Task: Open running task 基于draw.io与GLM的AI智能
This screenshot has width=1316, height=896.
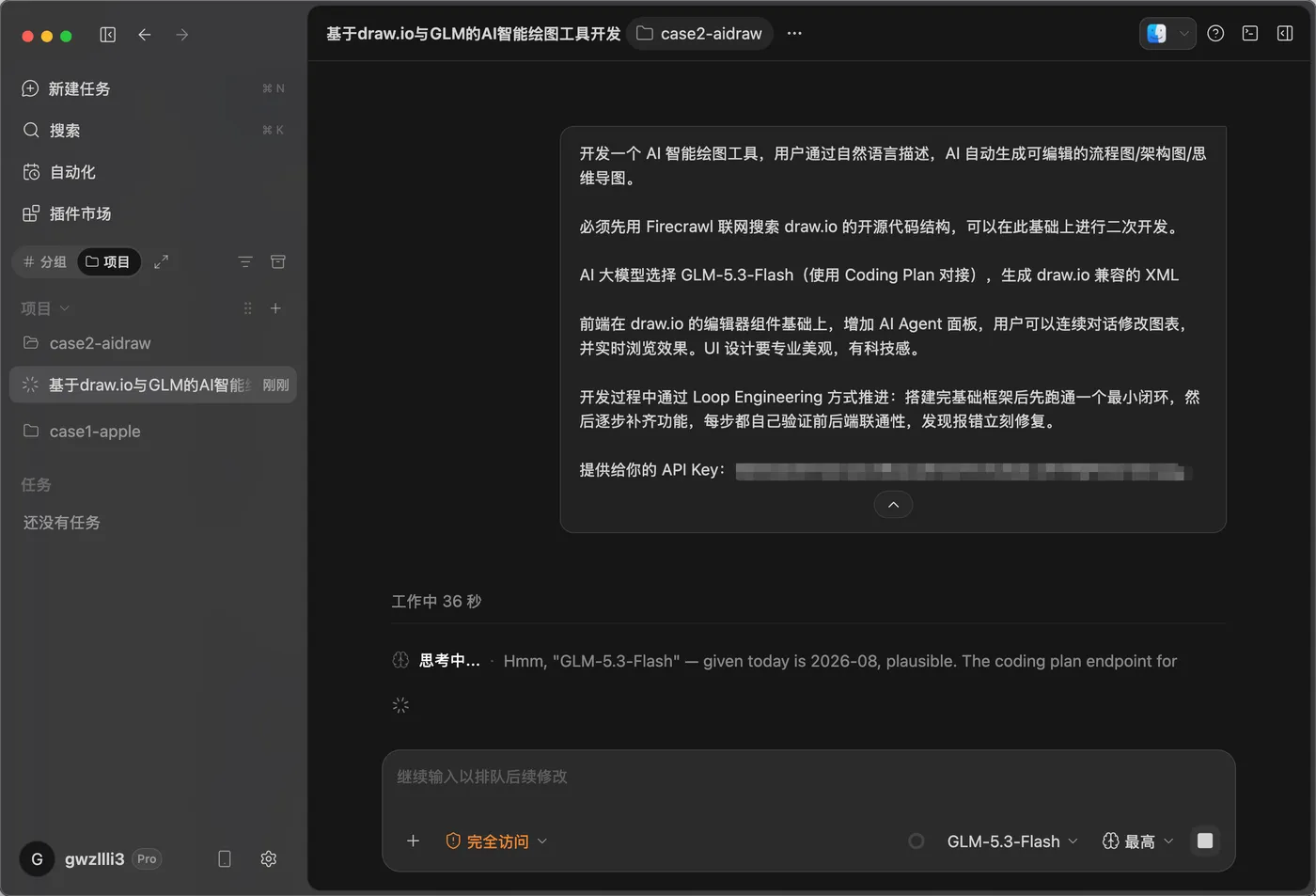Action: 153,385
